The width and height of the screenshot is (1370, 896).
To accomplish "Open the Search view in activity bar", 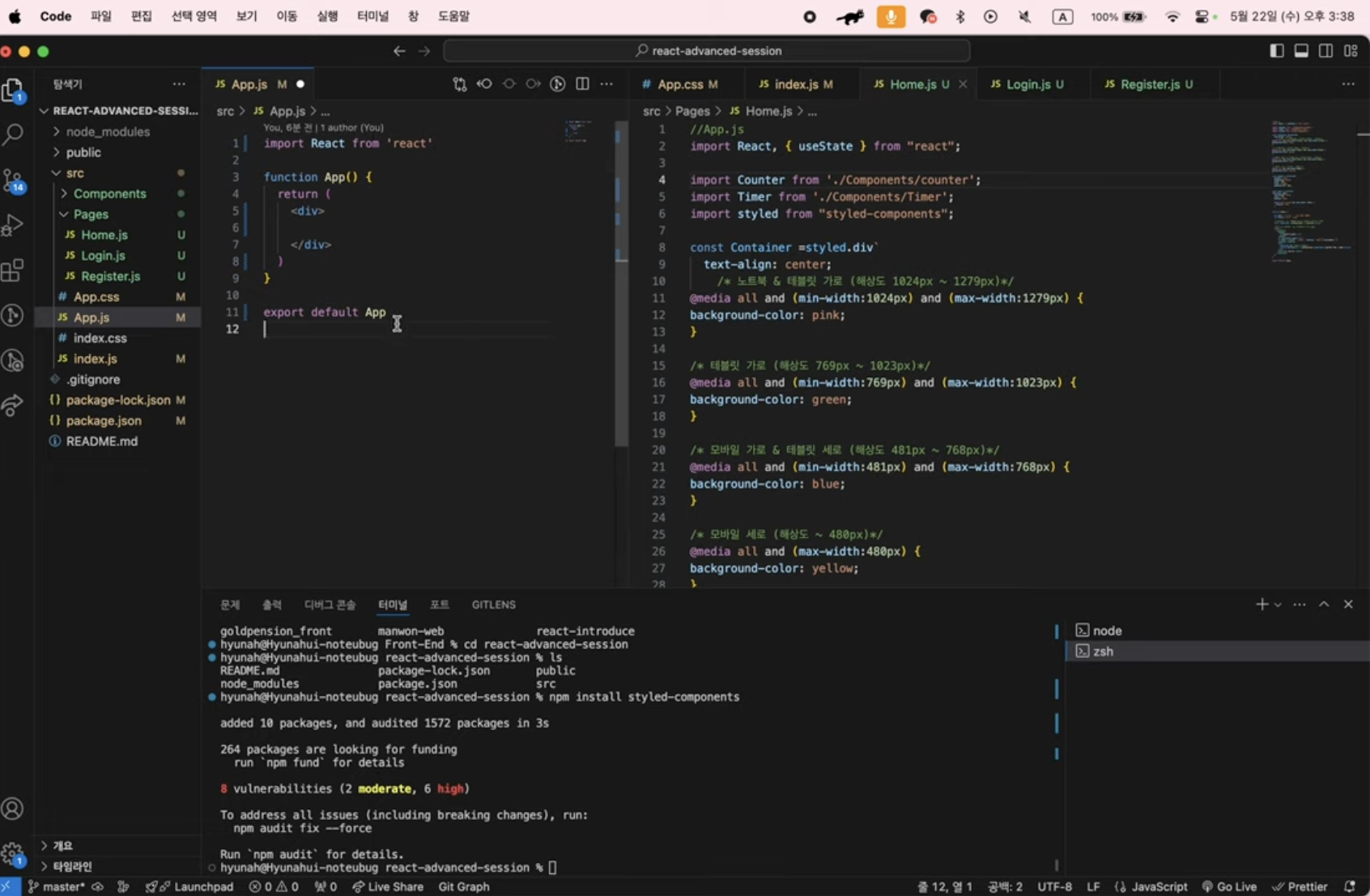I will coord(14,134).
